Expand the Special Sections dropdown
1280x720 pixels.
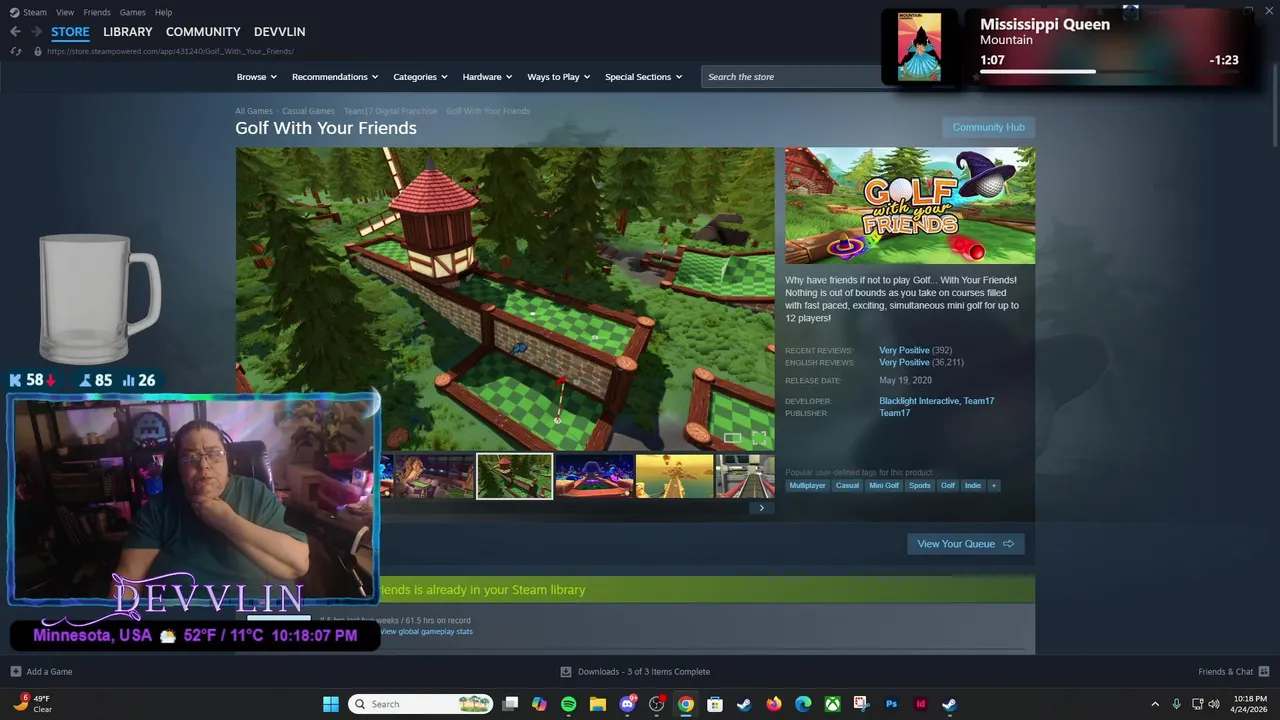tap(643, 77)
